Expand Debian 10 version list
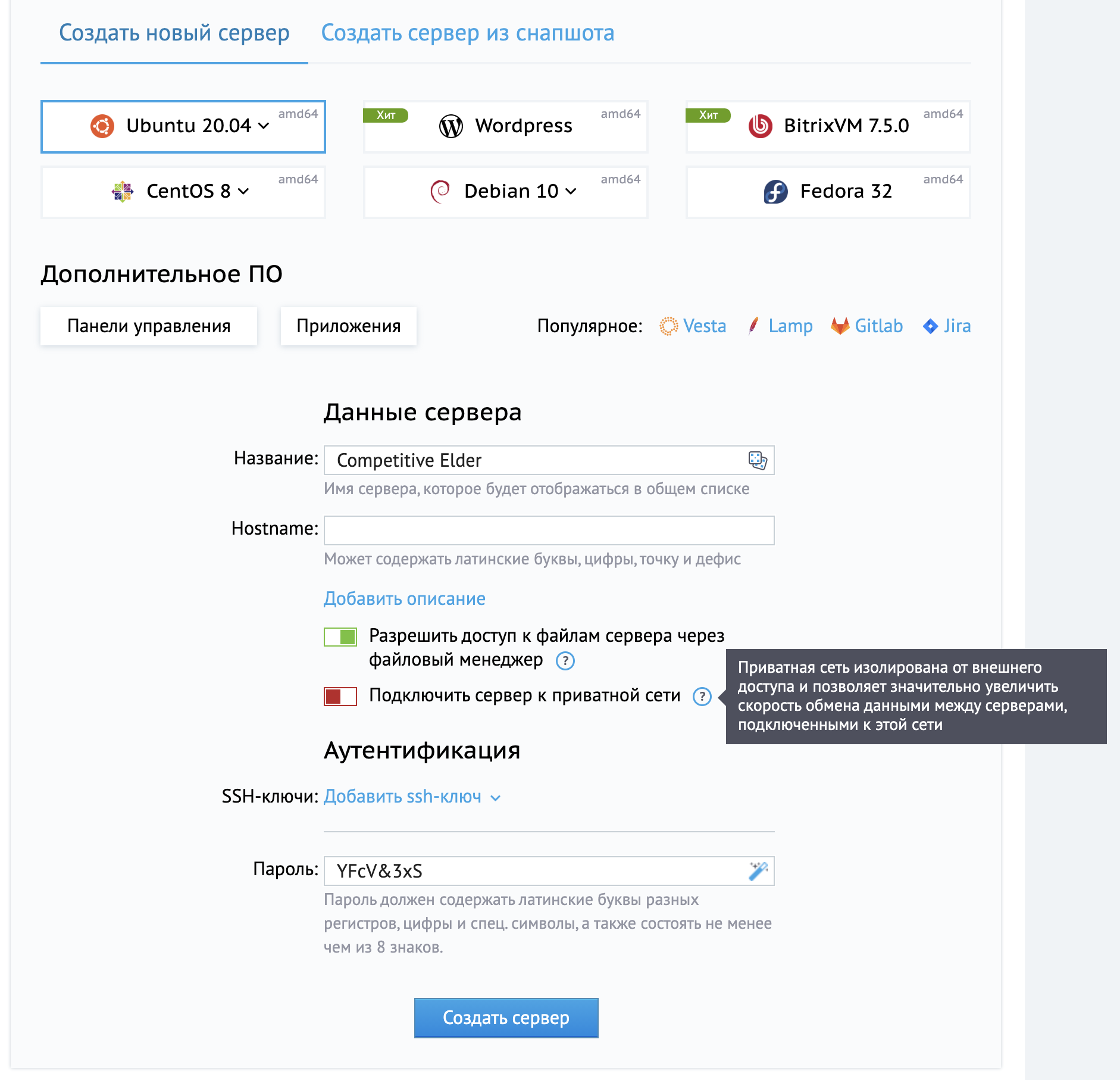Screen dimensions: 1120x1080 [x=571, y=192]
